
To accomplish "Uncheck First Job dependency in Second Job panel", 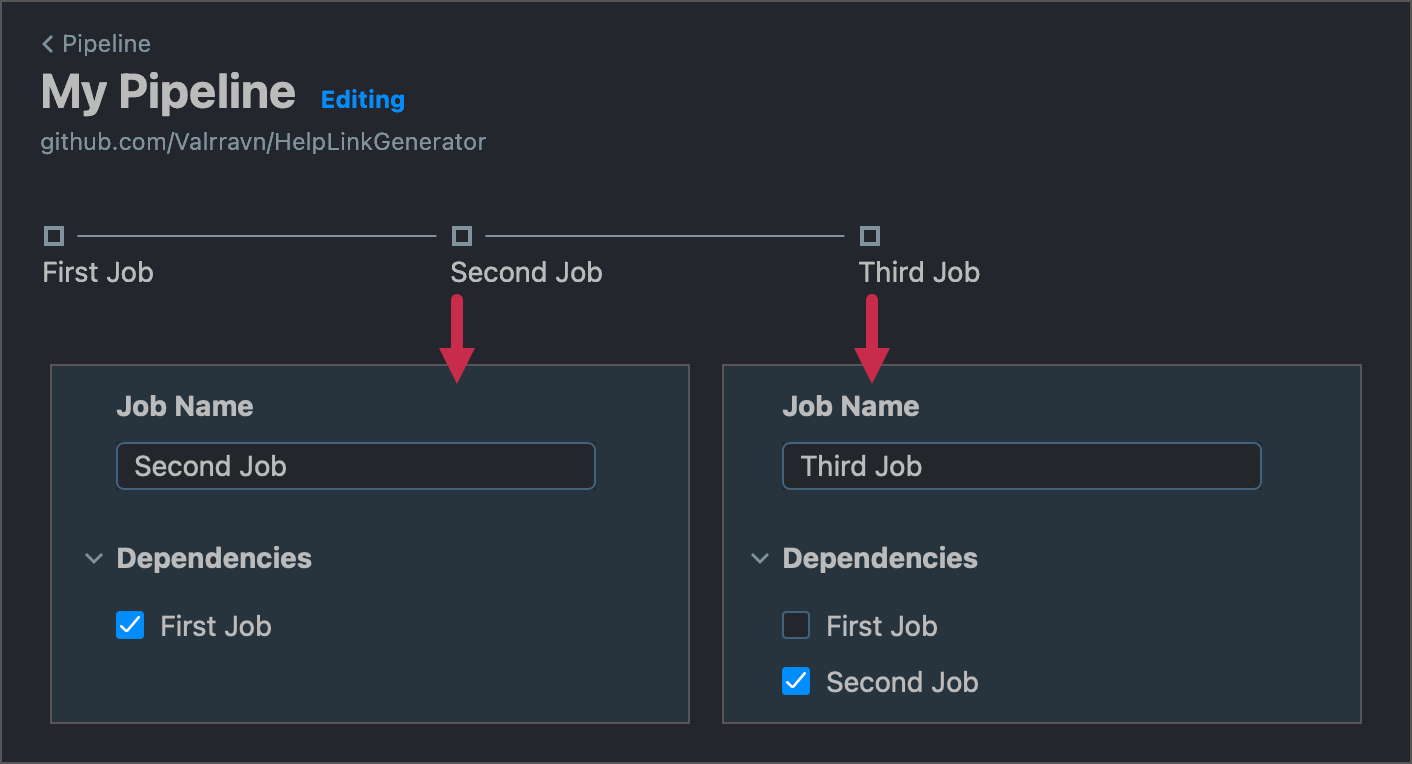I will (130, 626).
